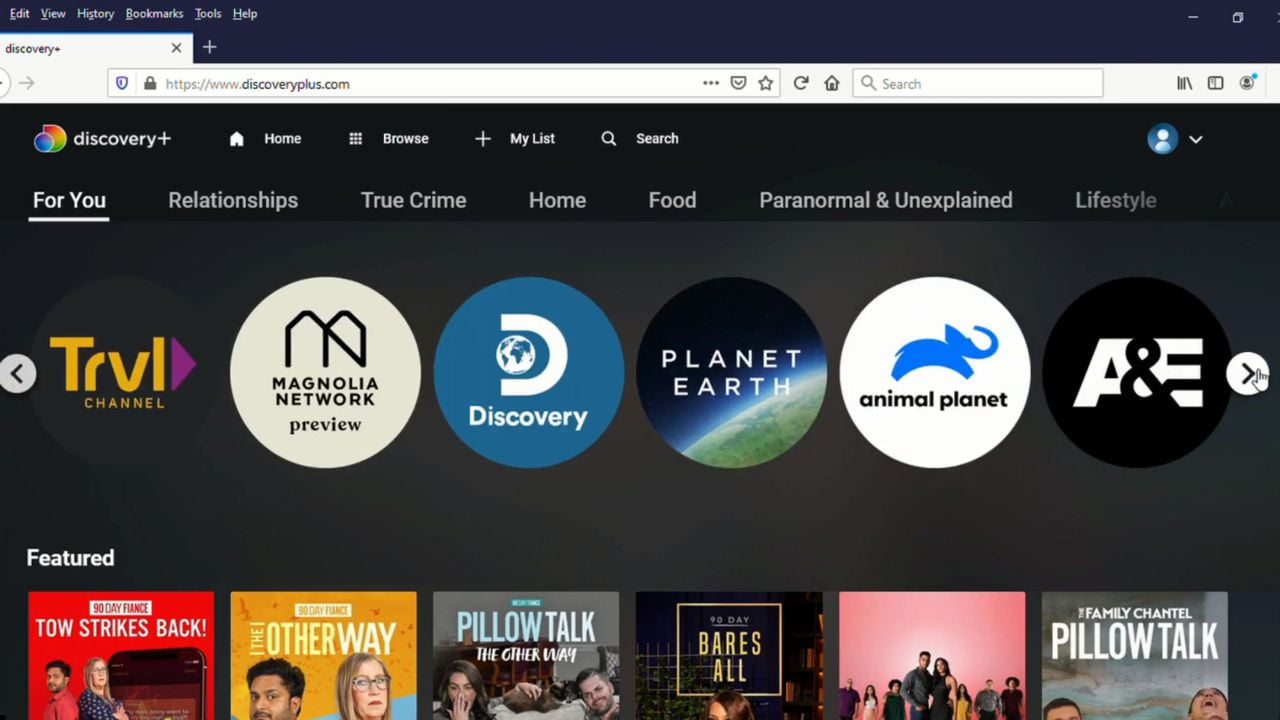Open the Discovery channel circle logo
The height and width of the screenshot is (720, 1280).
528,372
